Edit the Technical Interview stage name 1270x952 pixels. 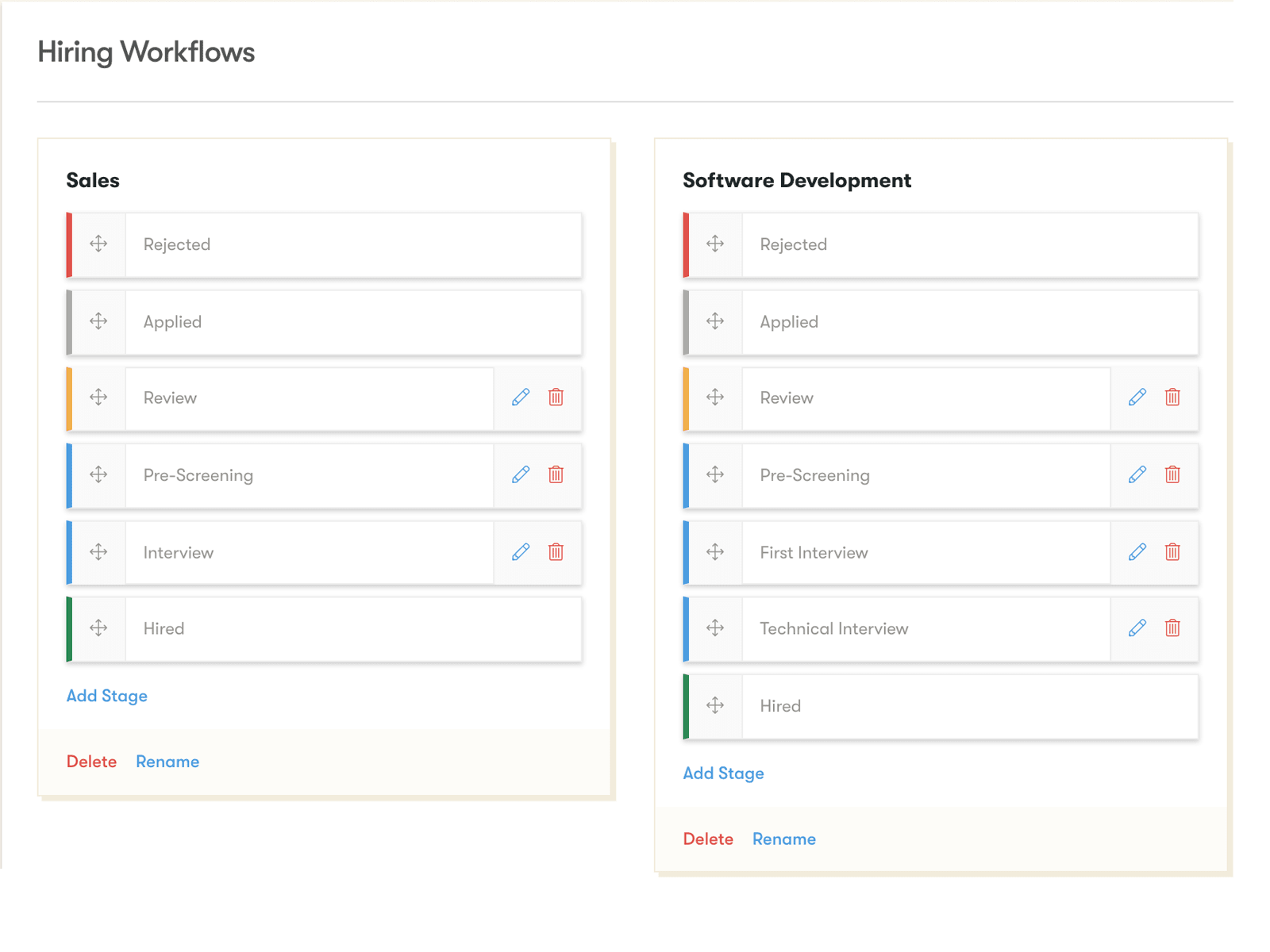click(1137, 628)
